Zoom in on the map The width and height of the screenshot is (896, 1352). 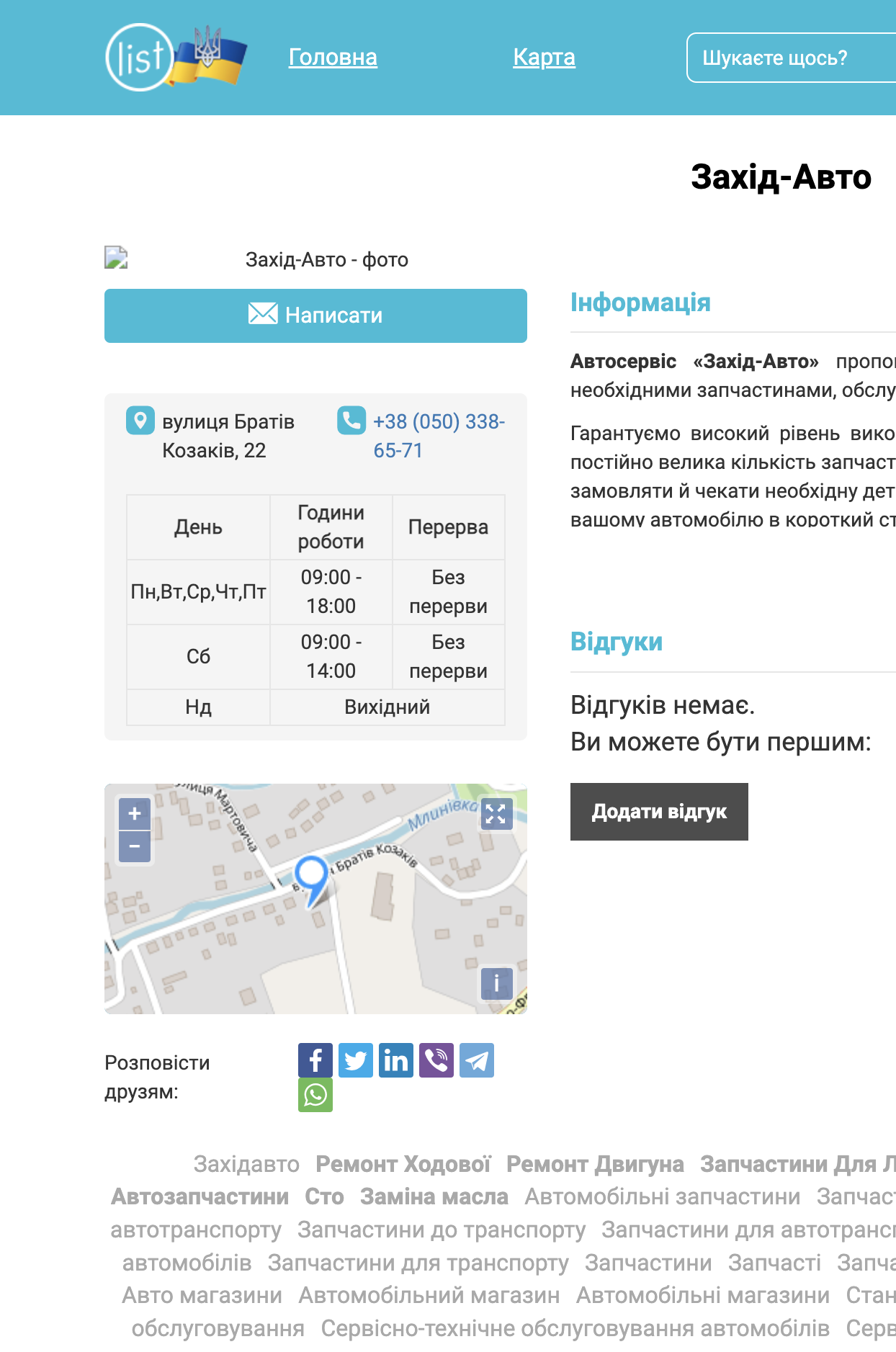pos(135,814)
